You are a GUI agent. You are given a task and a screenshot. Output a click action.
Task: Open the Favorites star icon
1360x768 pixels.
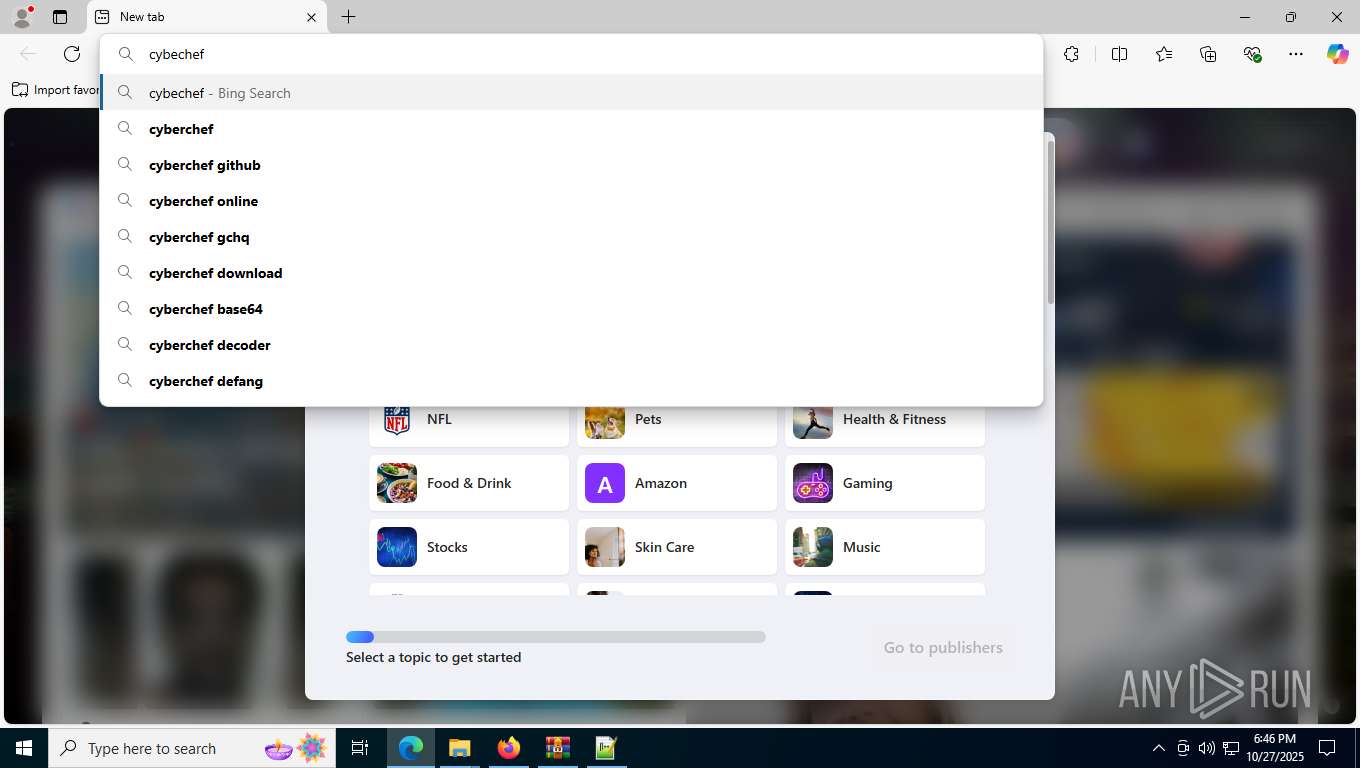click(1164, 54)
